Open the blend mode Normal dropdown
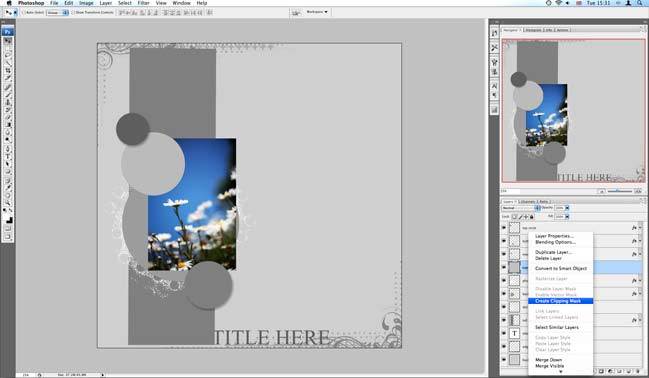This screenshot has width=649, height=378. pyautogui.click(x=521, y=208)
